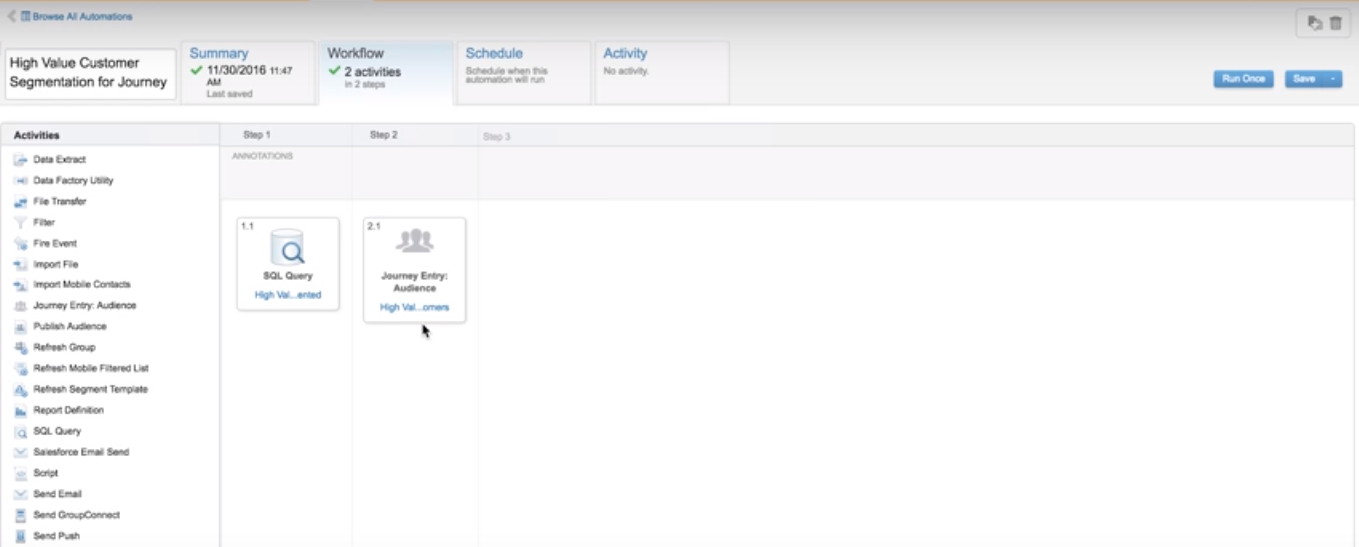Click the SQL Query database icon in Step 1
This screenshot has height=547, width=1359.
click(x=288, y=247)
